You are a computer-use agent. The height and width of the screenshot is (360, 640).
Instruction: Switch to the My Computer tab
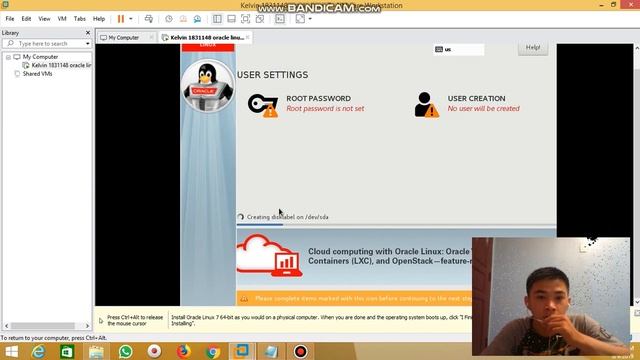[123, 38]
